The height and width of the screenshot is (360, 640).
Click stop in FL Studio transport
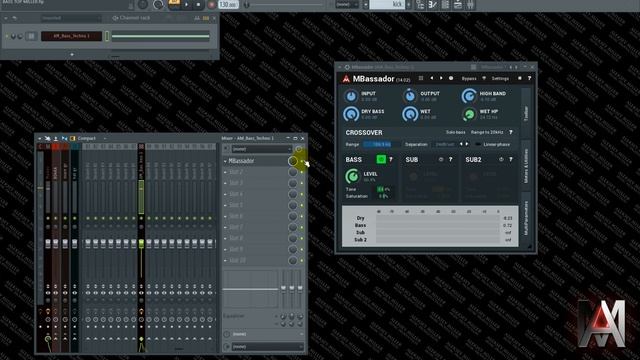tap(198, 4)
